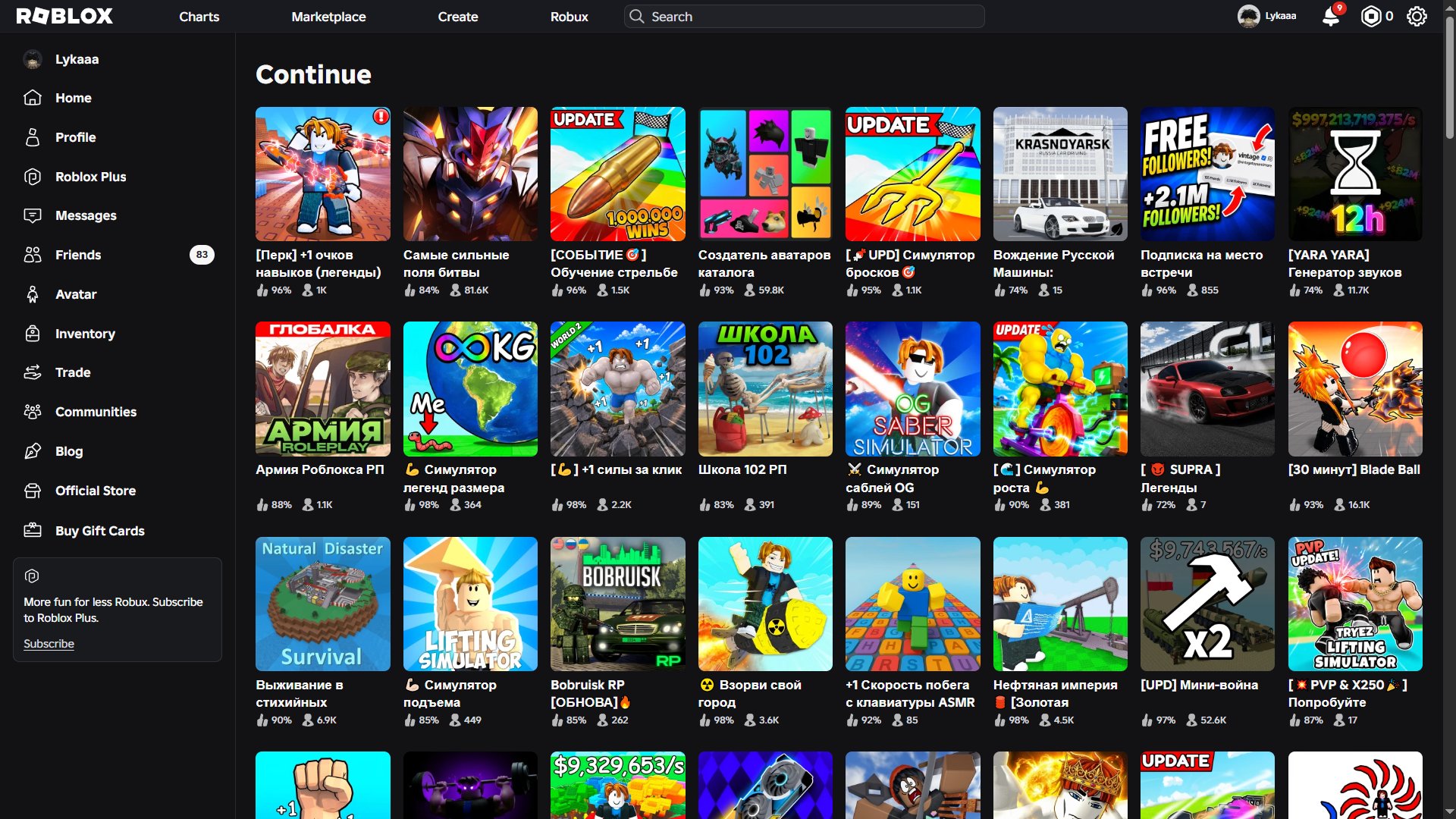Open the 'Создатель аватаров каталога' thumbnail
Viewport: 1456px width, 819px height.
click(765, 174)
